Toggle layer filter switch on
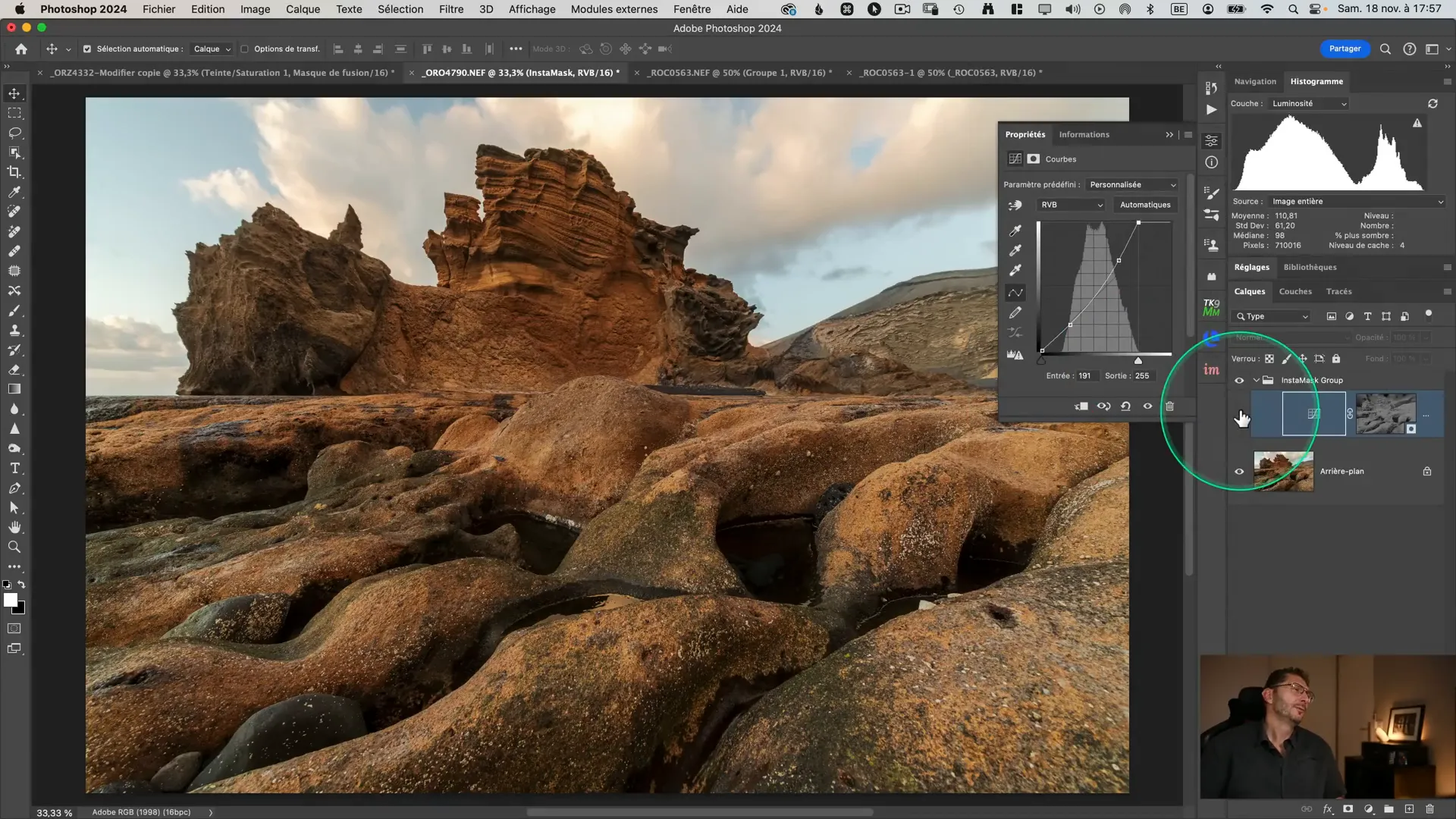 (x=1429, y=315)
